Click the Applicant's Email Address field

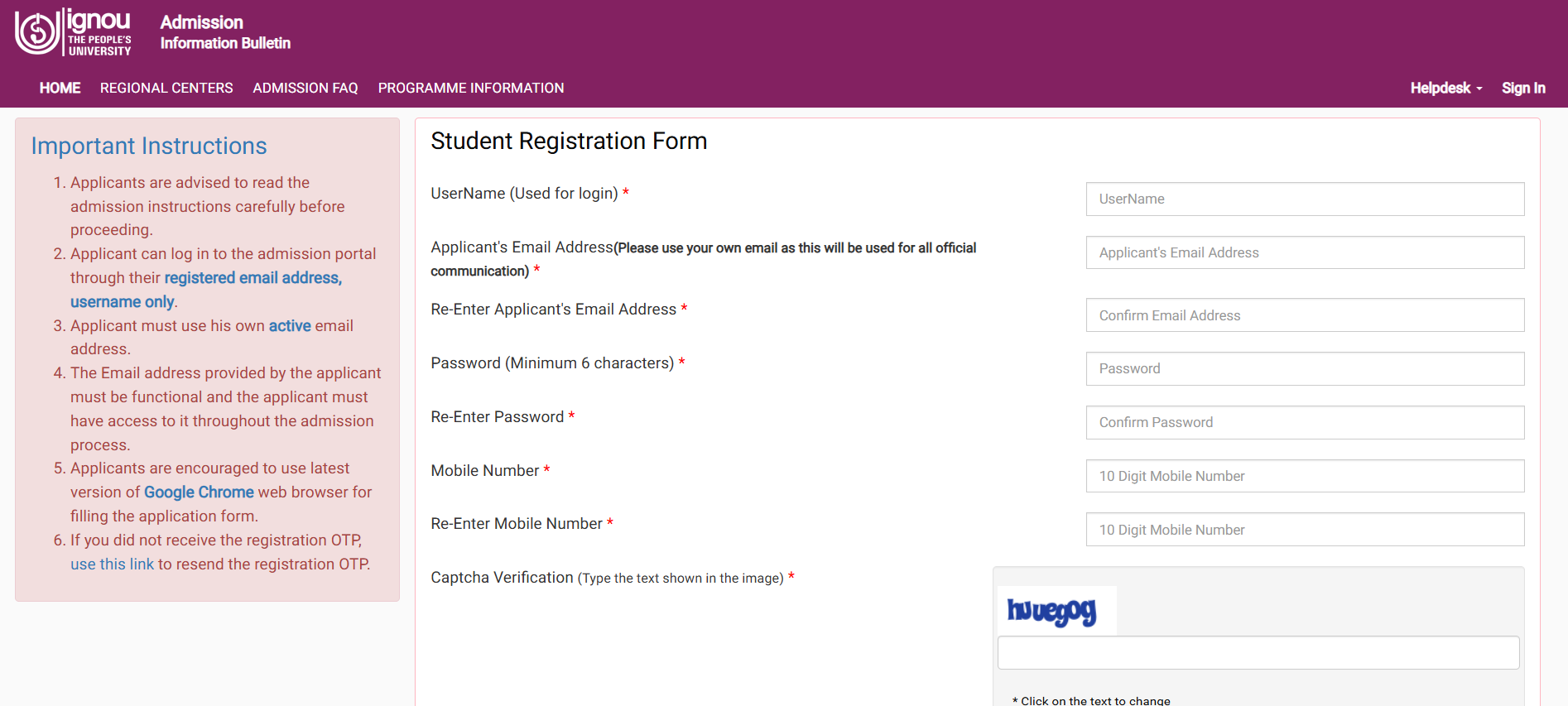click(1305, 252)
